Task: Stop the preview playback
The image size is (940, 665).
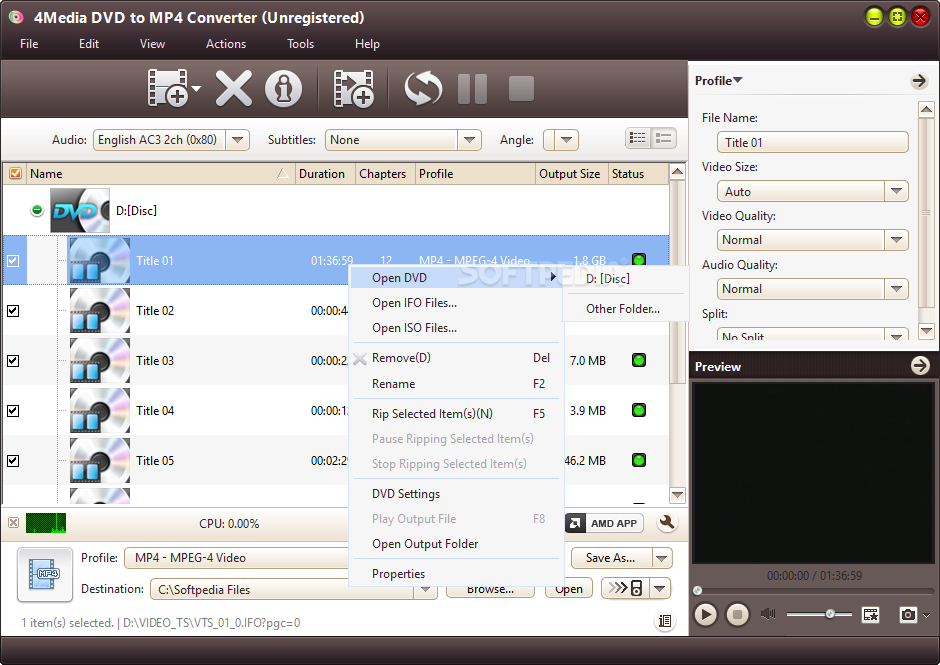Action: [737, 615]
